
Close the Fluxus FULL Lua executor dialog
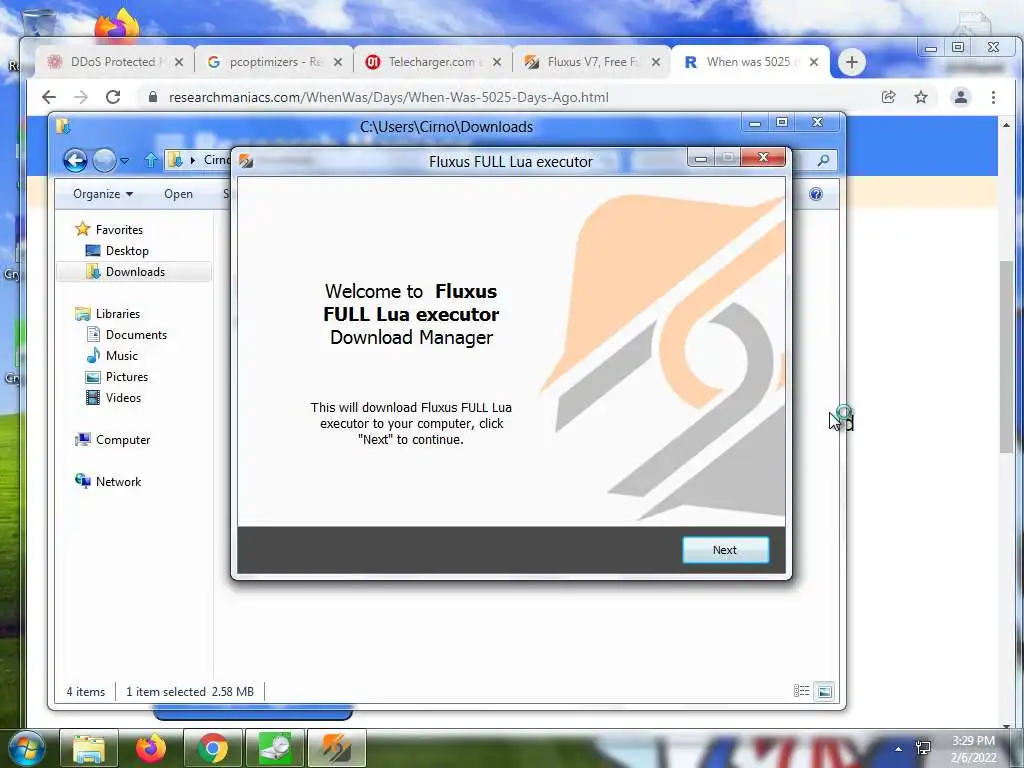pos(763,157)
